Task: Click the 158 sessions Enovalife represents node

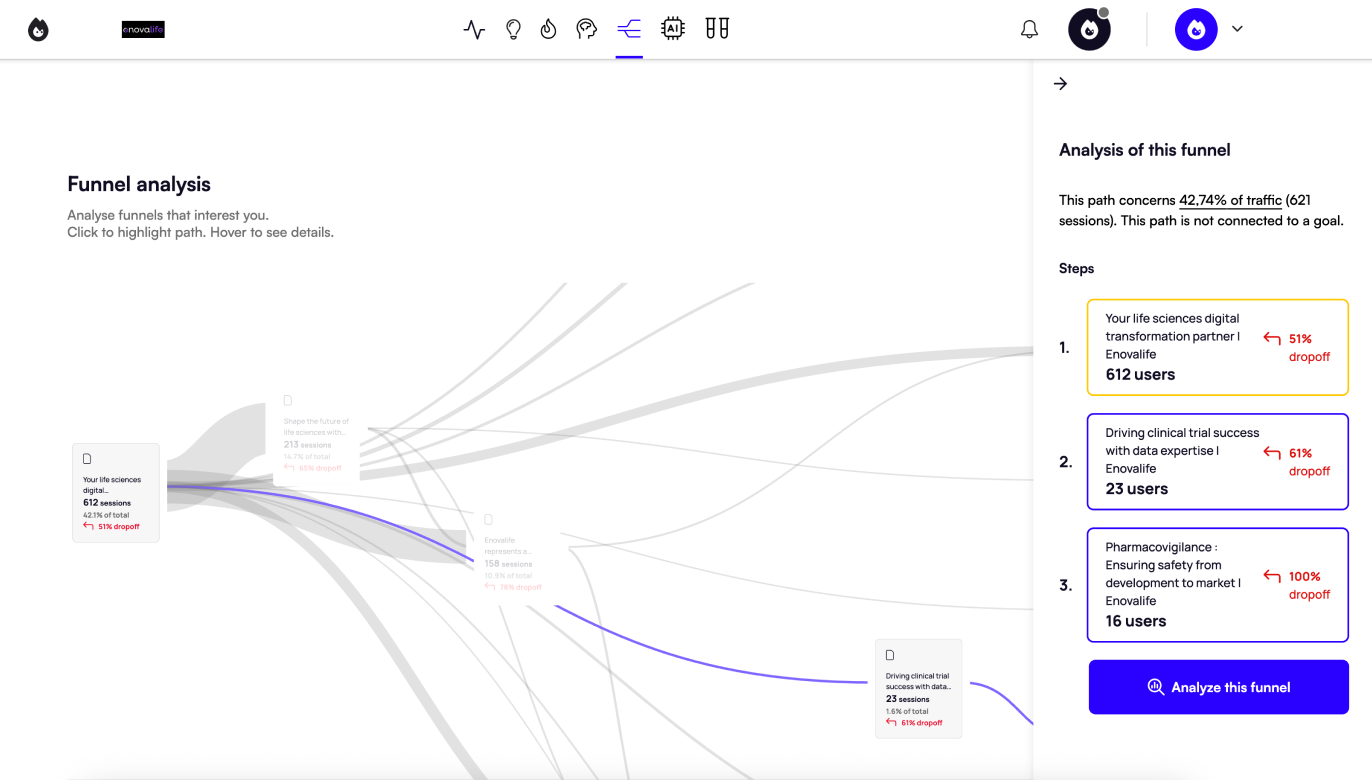Action: [515, 553]
